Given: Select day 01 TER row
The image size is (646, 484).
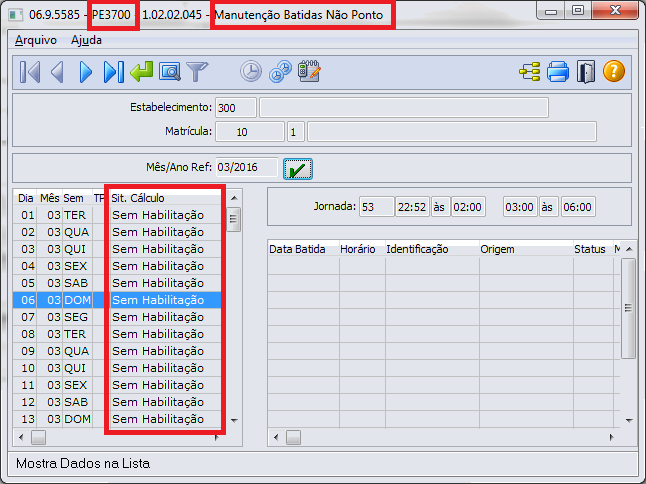Looking at the screenshot, I should 117,215.
